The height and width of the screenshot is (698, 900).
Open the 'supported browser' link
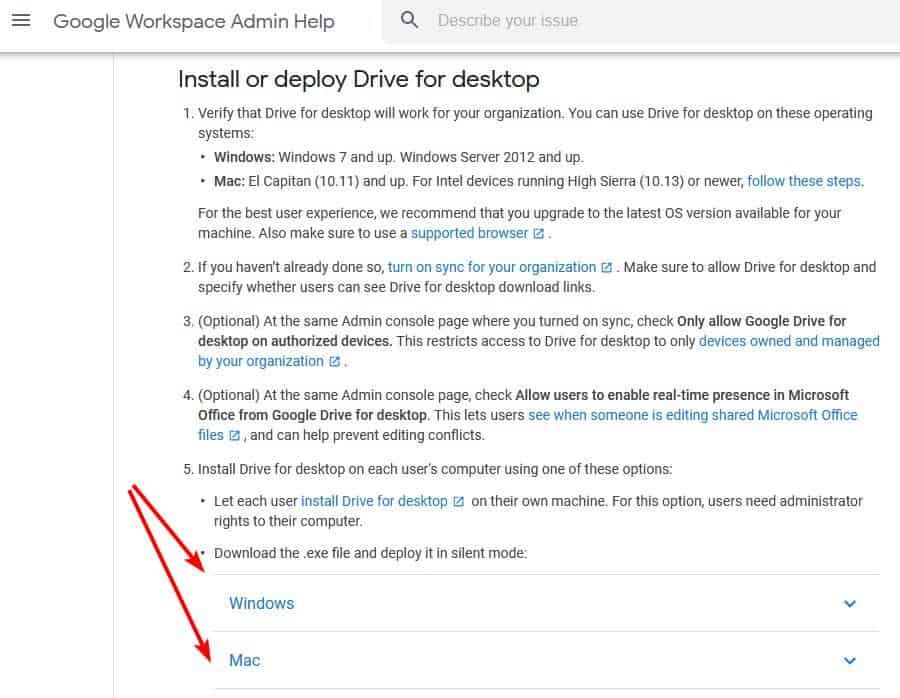click(469, 233)
